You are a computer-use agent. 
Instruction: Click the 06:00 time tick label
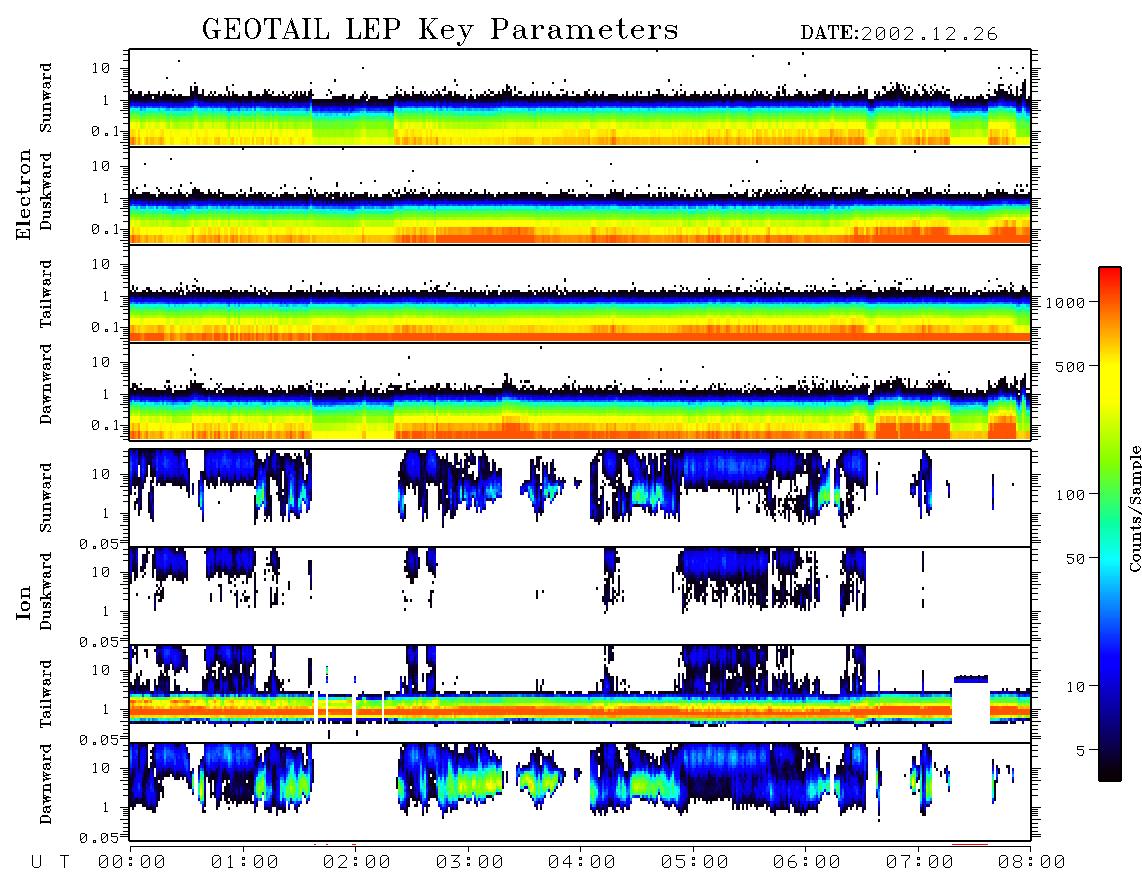point(807,862)
